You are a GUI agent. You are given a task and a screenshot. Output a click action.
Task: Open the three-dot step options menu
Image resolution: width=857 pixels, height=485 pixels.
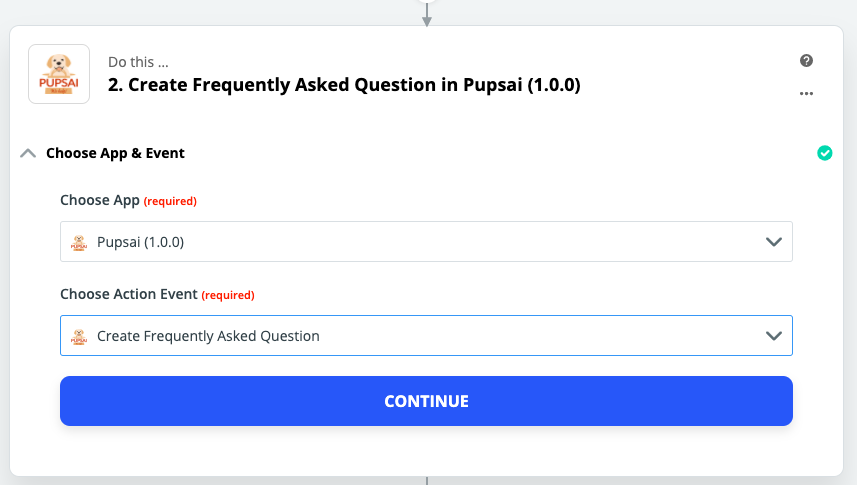click(807, 95)
